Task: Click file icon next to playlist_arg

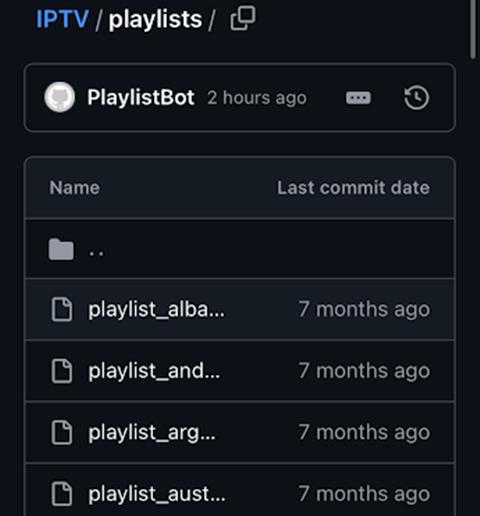Action: 62,432
